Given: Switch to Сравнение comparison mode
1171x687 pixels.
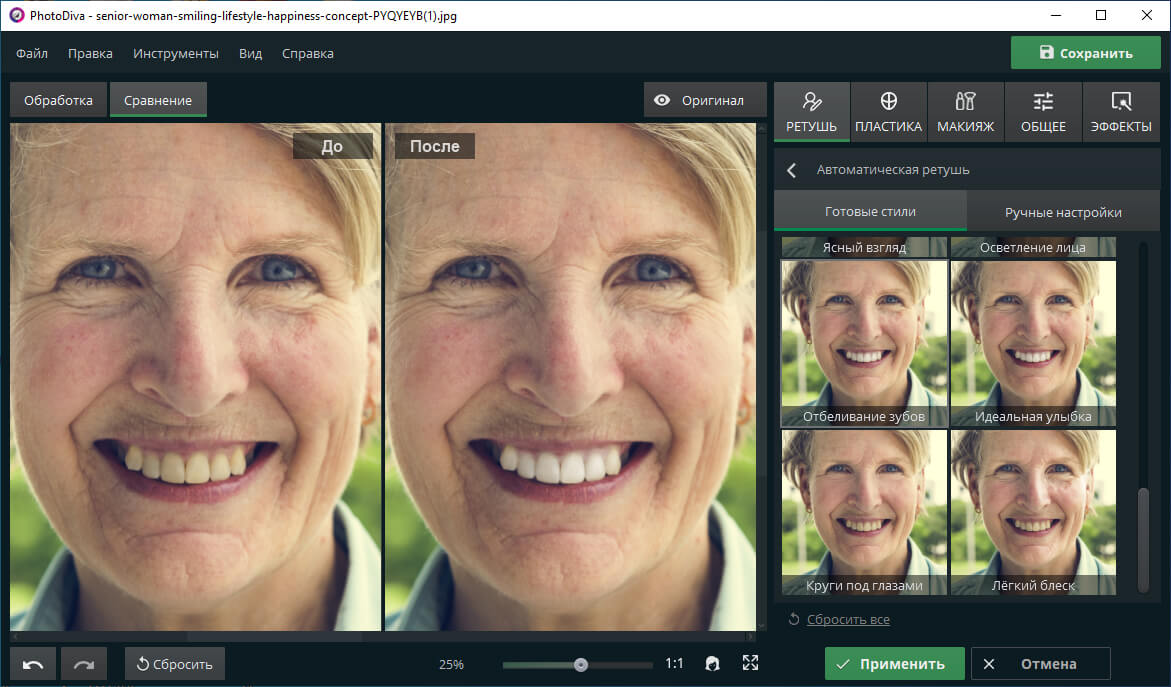Looking at the screenshot, I should pos(158,100).
